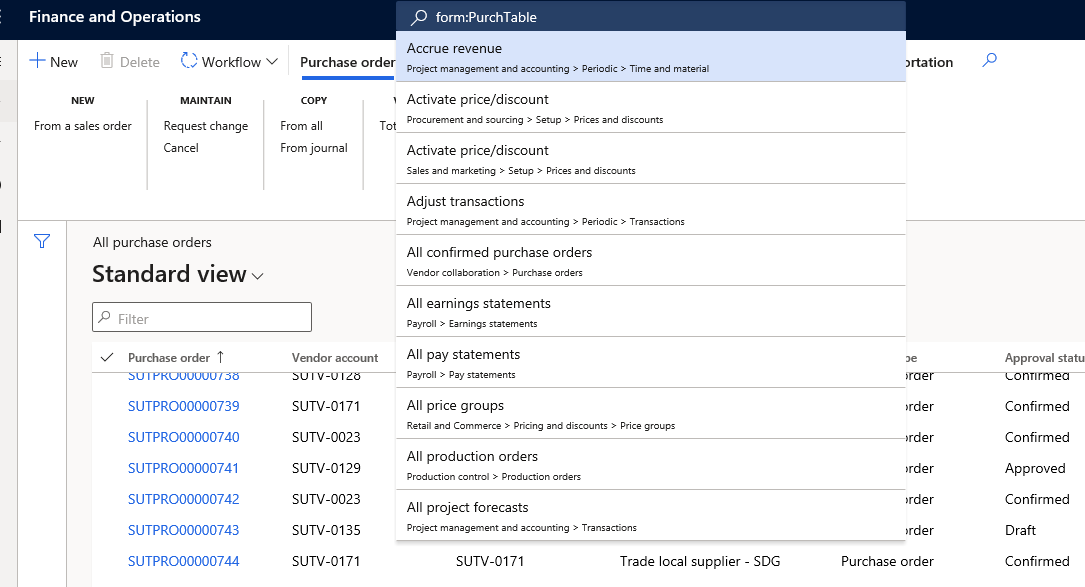Open purchase order SUTPRO00000738

coord(182,376)
